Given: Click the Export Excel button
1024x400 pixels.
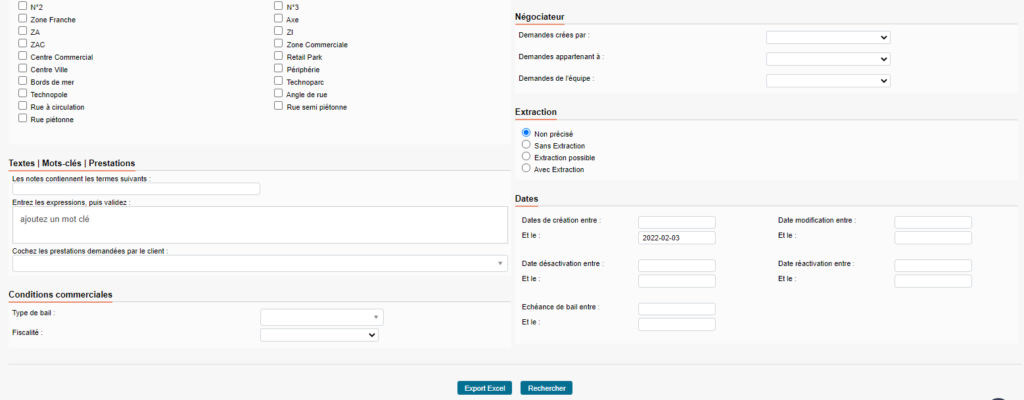Looking at the screenshot, I should [485, 388].
